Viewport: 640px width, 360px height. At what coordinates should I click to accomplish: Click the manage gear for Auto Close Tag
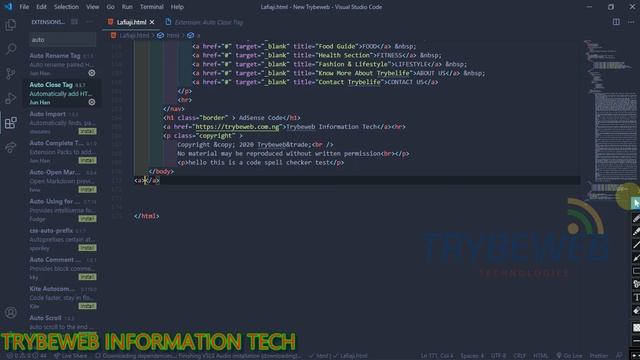92,102
